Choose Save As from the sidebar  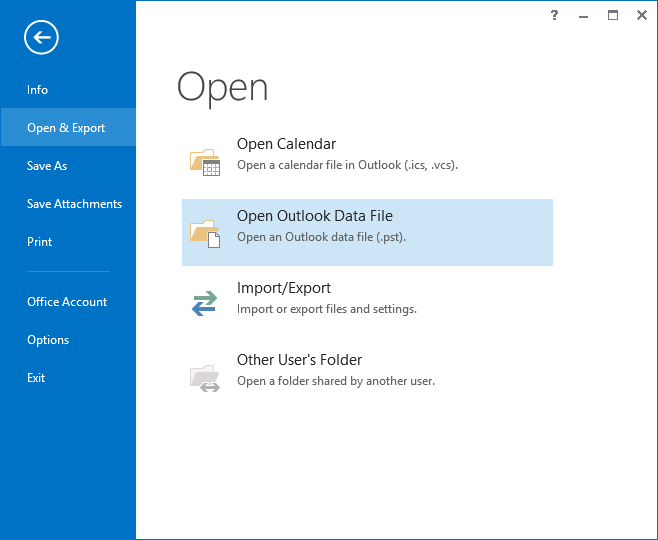point(47,166)
